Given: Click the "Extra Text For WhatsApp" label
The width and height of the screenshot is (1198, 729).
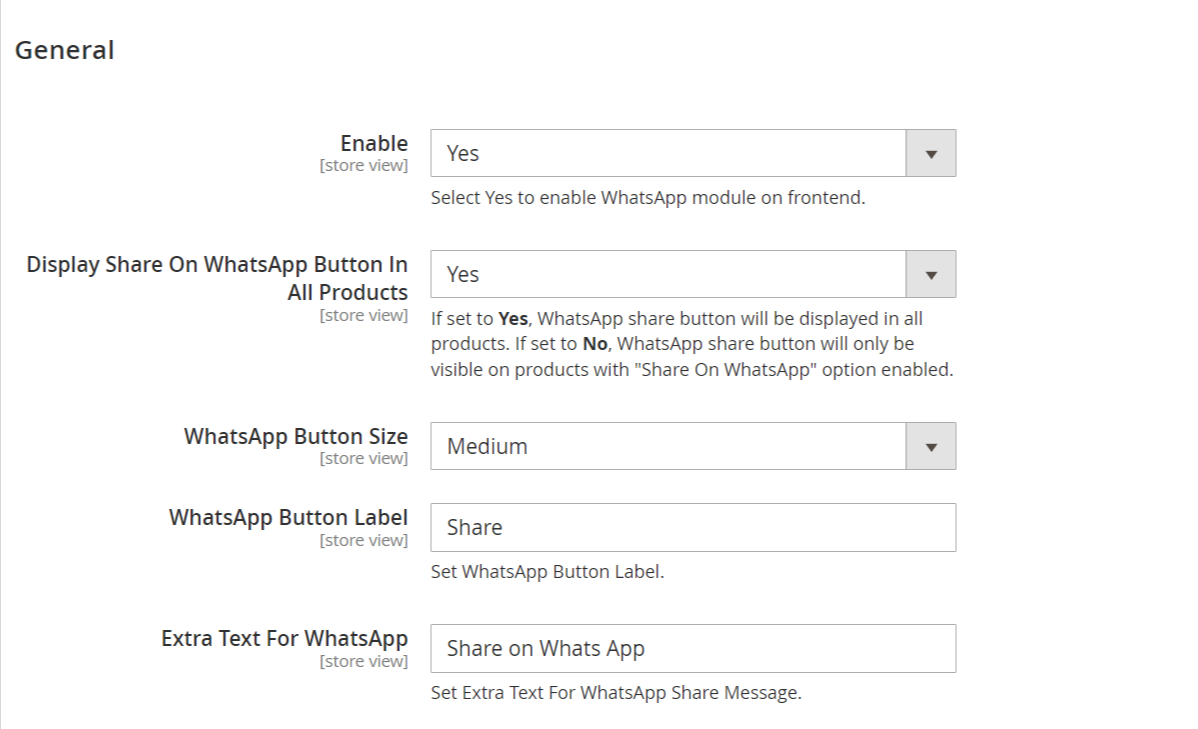Looking at the screenshot, I should (285, 638).
